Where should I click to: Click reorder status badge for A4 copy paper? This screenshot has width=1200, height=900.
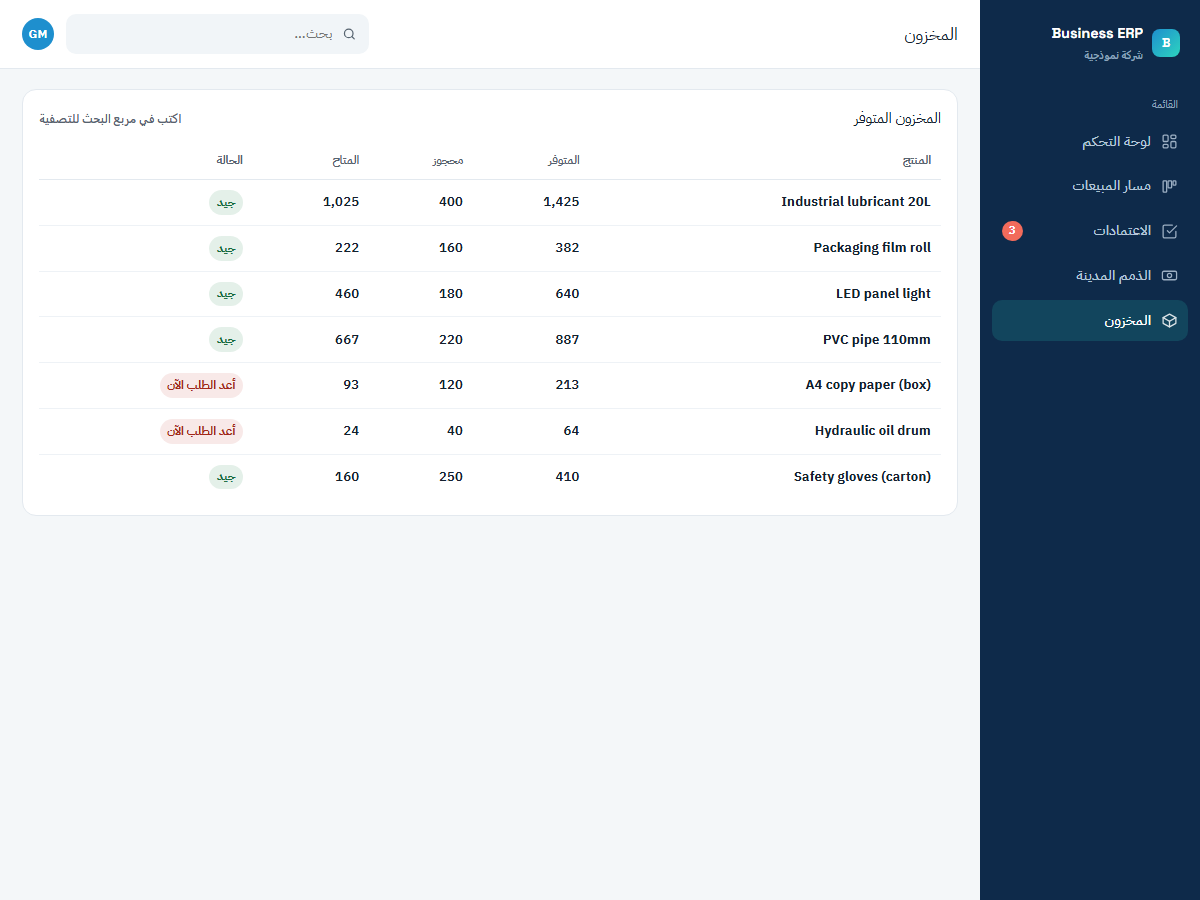click(201, 385)
